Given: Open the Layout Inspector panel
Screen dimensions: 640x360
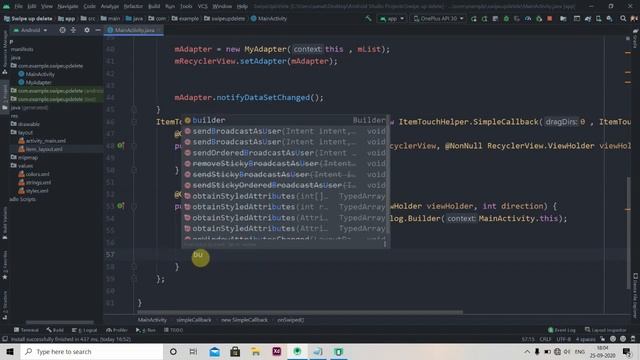Looking at the screenshot, I should click(x=606, y=330).
